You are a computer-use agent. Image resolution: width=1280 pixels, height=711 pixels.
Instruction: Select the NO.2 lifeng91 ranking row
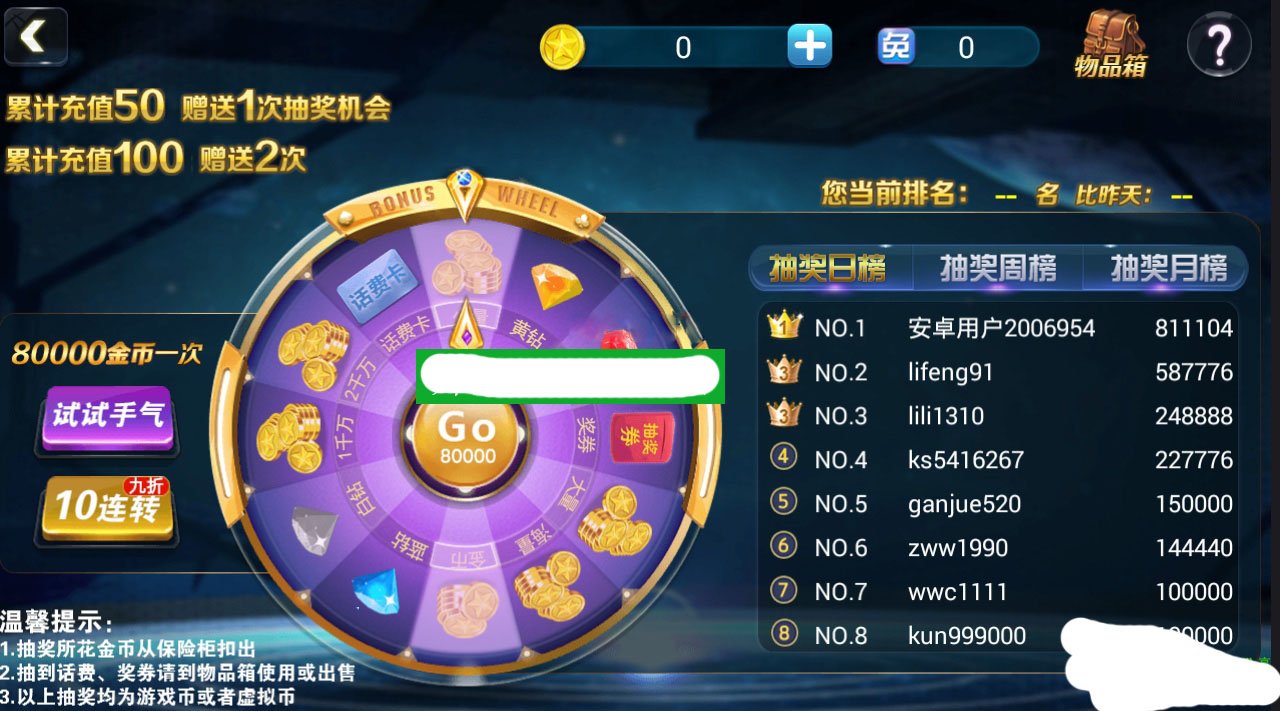pyautogui.click(x=998, y=372)
